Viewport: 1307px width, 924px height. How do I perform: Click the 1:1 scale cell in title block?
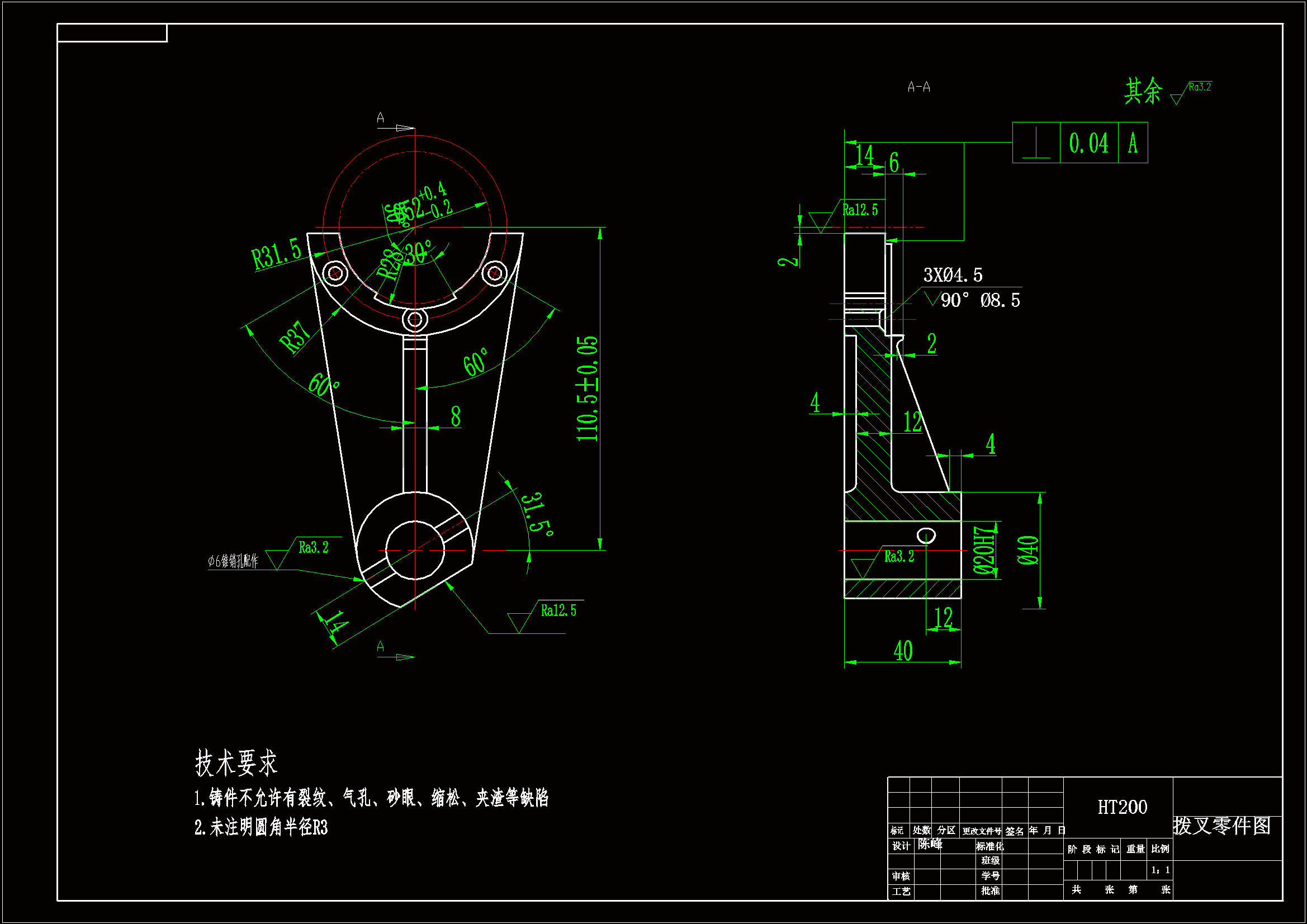[x=1160, y=870]
